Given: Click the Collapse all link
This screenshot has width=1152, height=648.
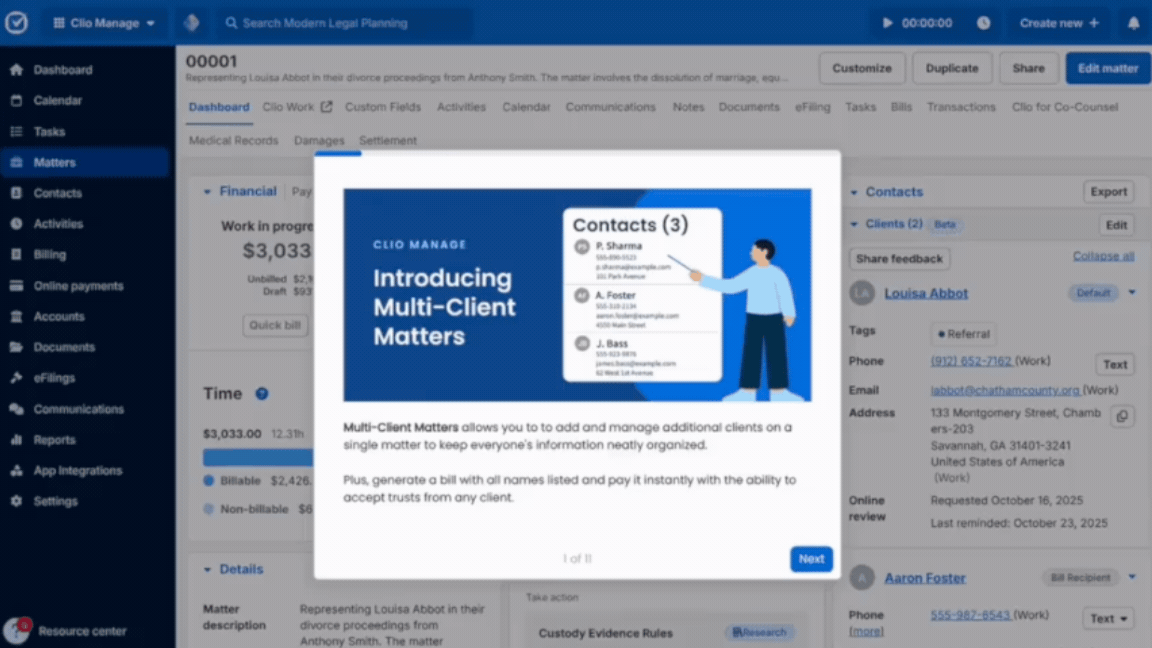Looking at the screenshot, I should click(1103, 256).
